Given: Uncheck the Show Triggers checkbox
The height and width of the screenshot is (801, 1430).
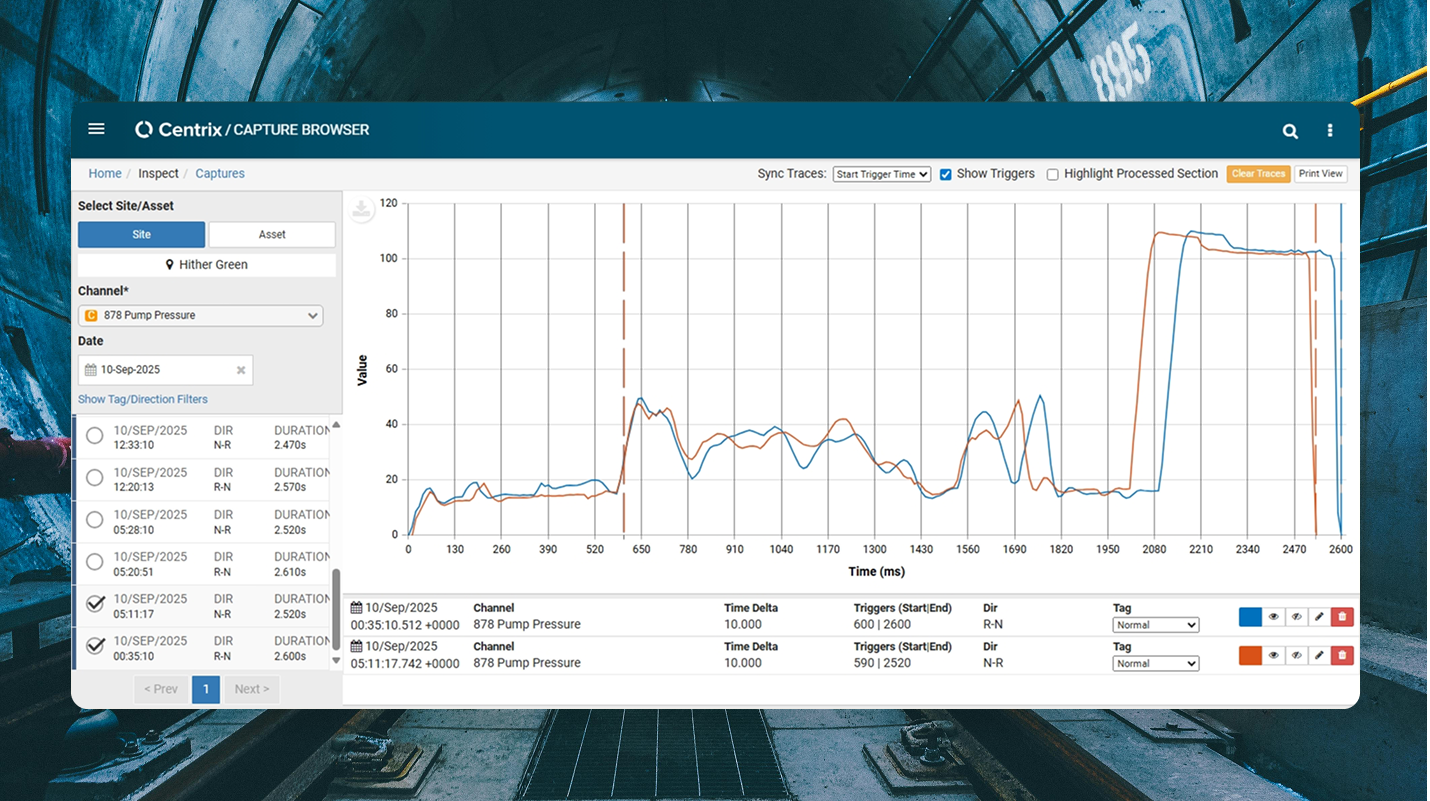Looking at the screenshot, I should (945, 174).
